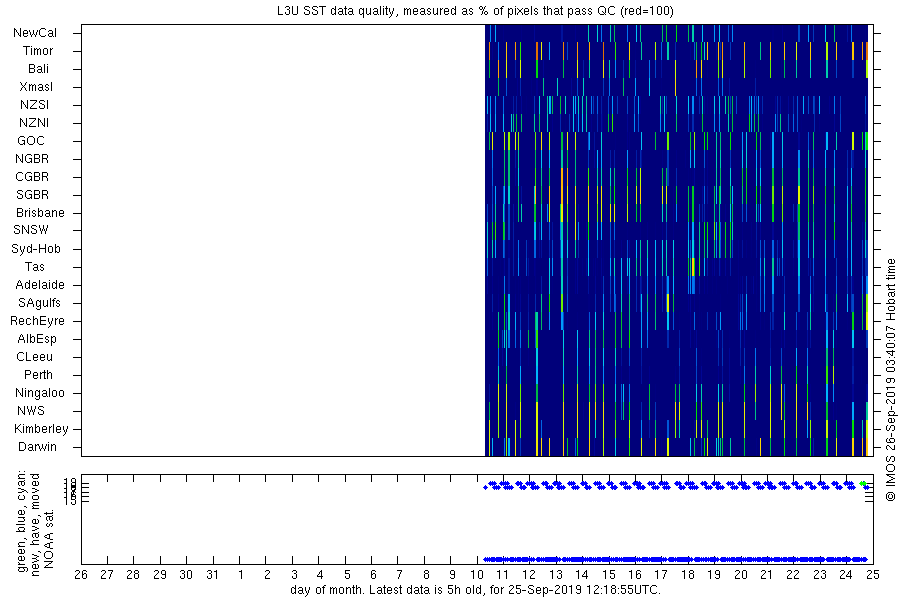This screenshot has width=900, height=600.
Task: Click day 9 on the time axis
Action: pos(452,575)
